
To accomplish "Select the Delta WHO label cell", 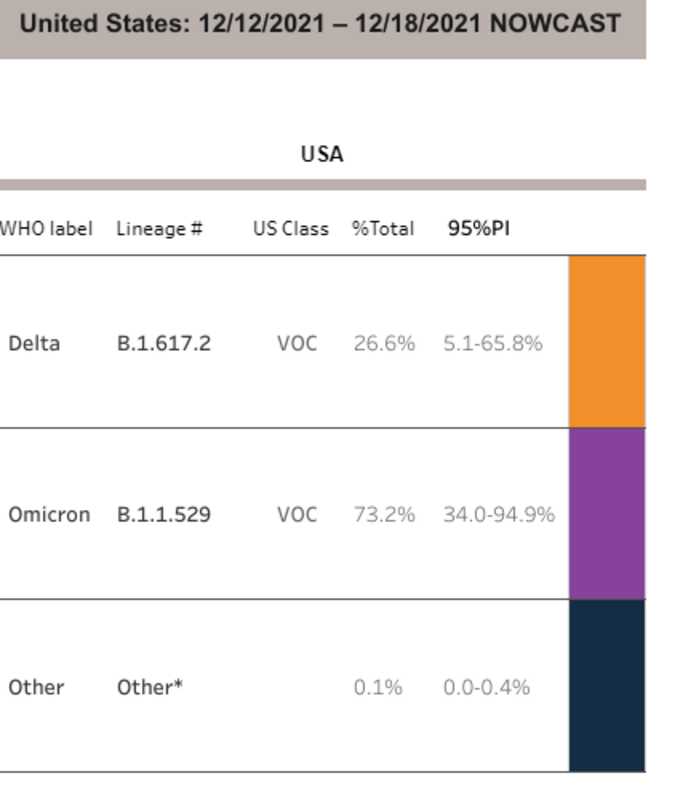I will pyautogui.click(x=34, y=343).
